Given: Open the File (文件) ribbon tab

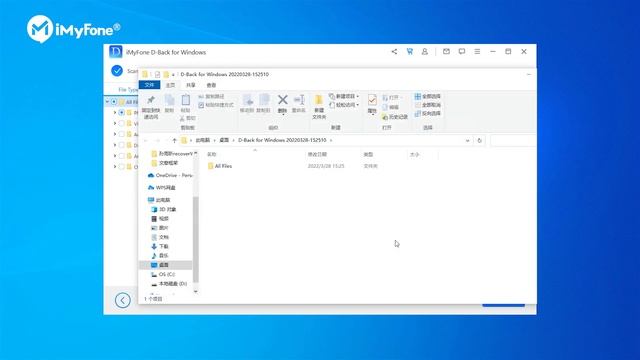Looking at the screenshot, I should (x=149, y=85).
